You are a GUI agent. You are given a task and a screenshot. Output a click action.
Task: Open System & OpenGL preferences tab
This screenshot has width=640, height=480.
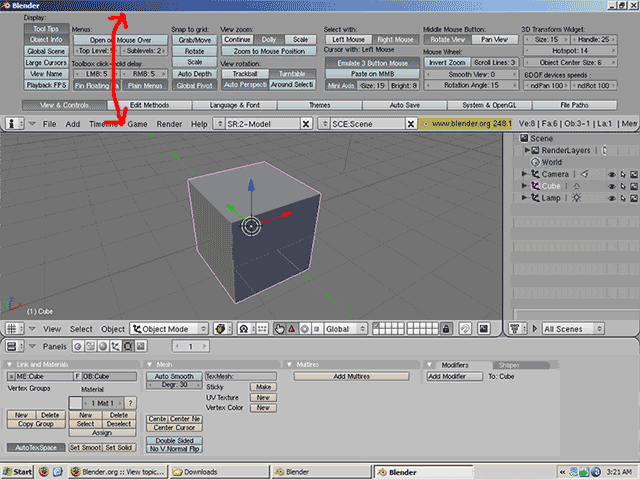pos(489,105)
